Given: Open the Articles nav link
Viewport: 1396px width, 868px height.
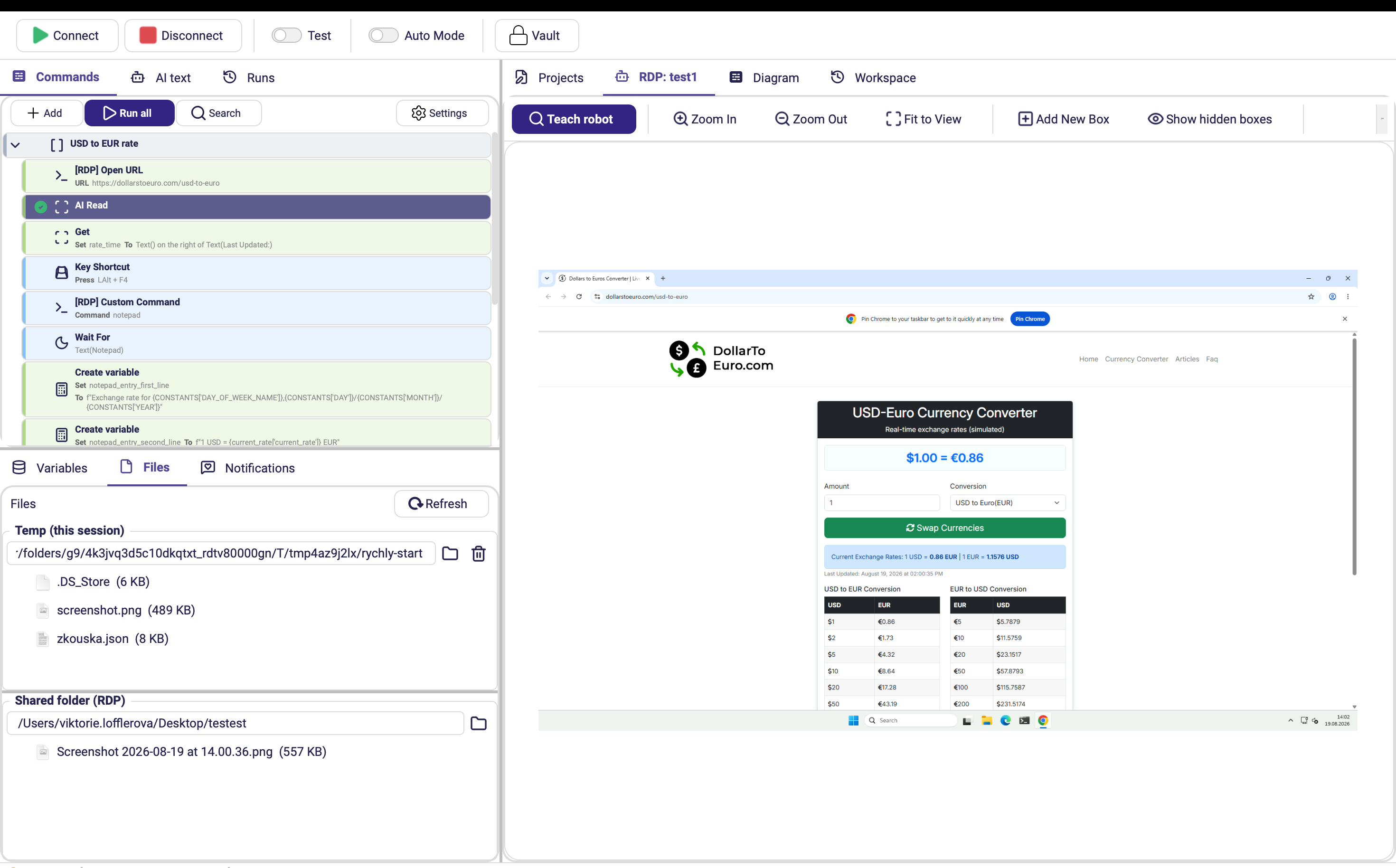Looking at the screenshot, I should (x=1187, y=359).
